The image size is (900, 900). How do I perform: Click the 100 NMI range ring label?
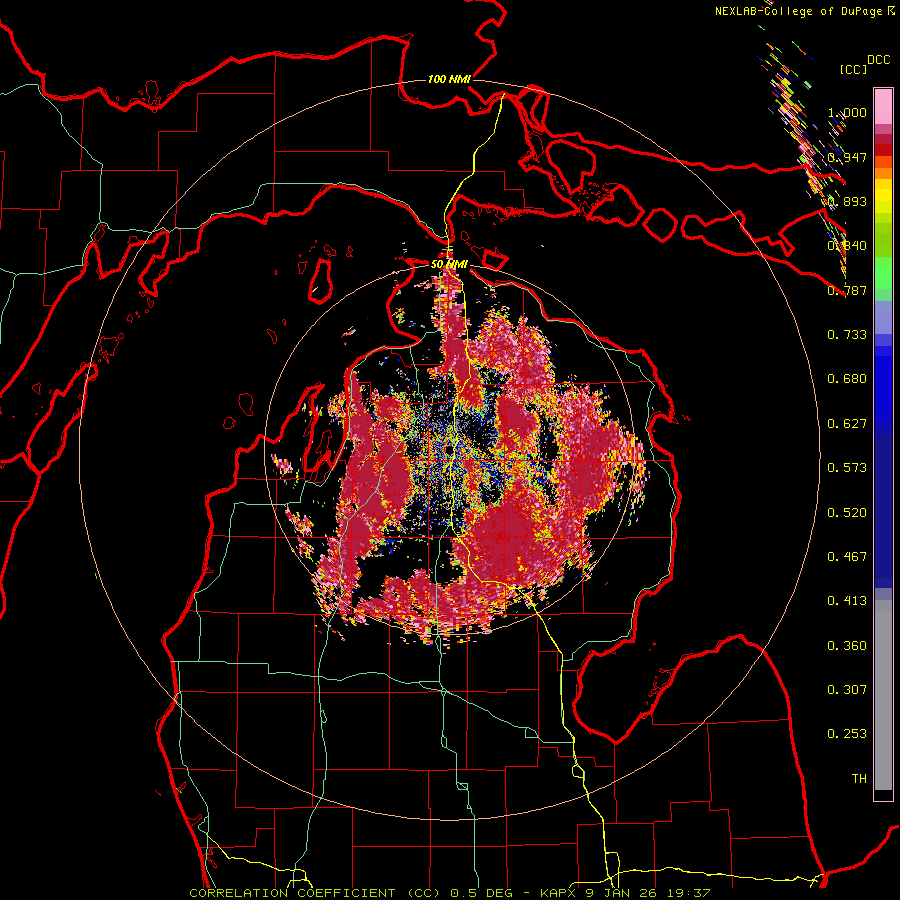(x=449, y=79)
